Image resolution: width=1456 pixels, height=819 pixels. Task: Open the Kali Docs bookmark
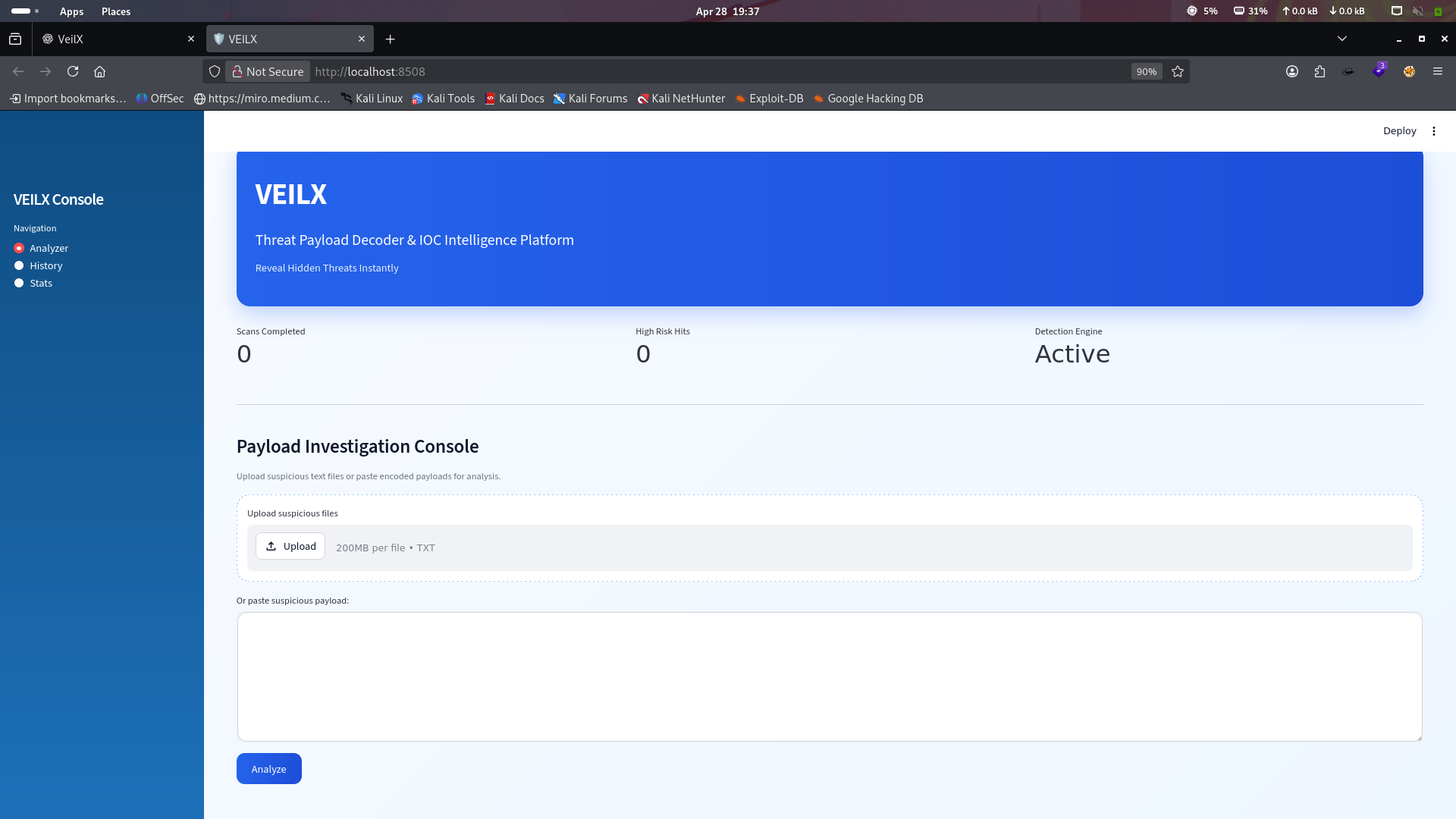pos(514,99)
